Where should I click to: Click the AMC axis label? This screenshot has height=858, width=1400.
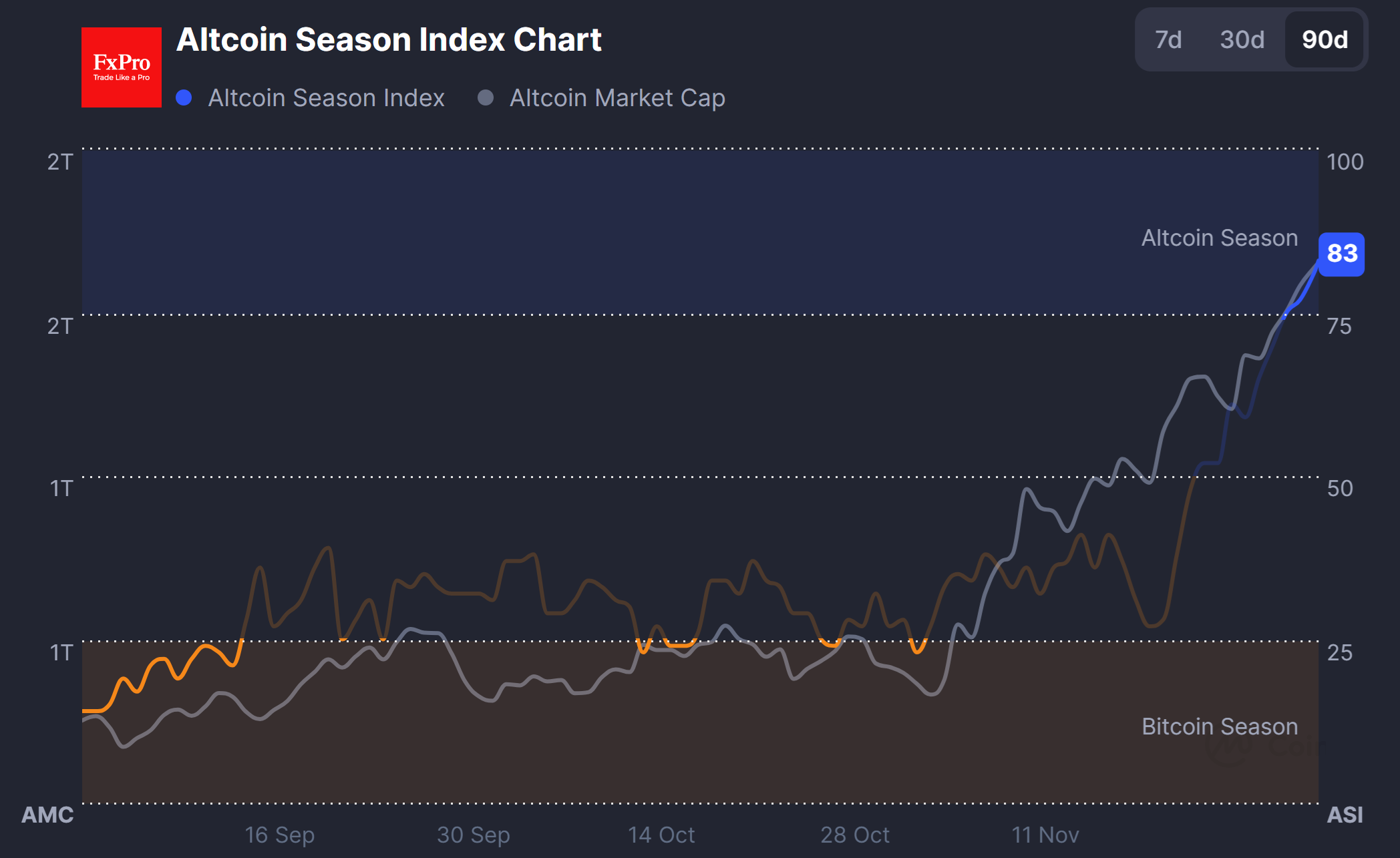click(47, 815)
